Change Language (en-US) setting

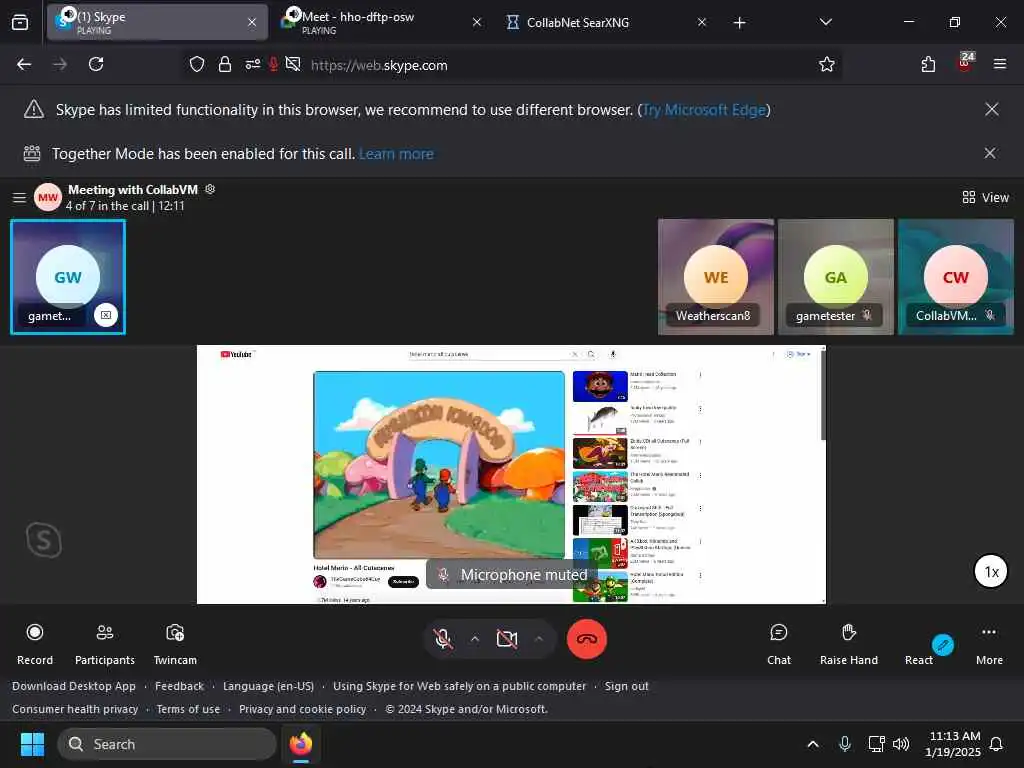(x=268, y=686)
